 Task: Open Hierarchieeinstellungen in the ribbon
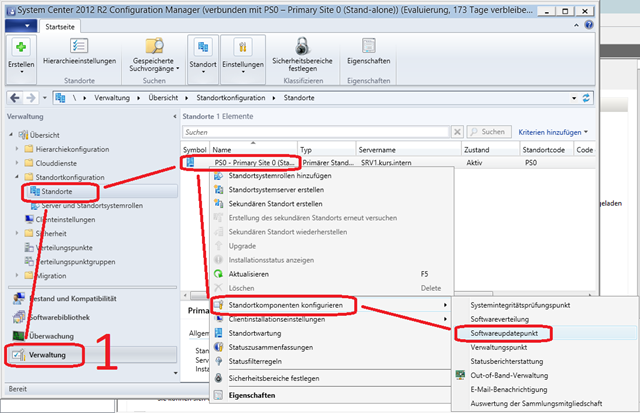[79, 52]
